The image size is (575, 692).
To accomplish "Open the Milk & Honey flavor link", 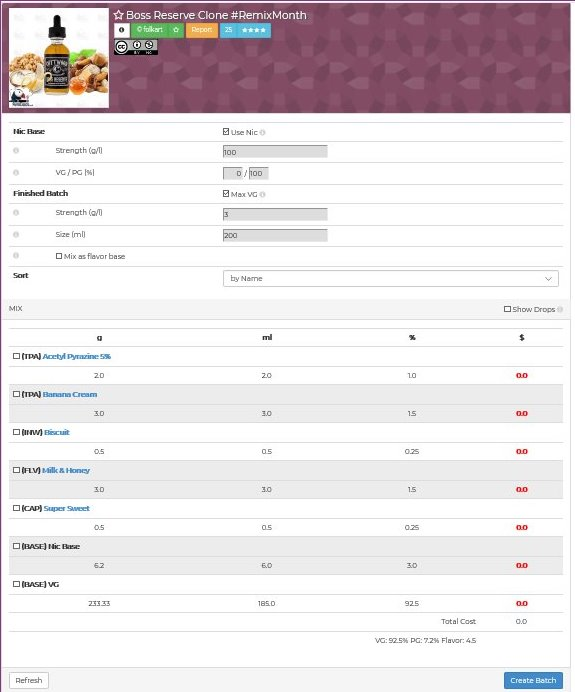I will tap(66, 470).
